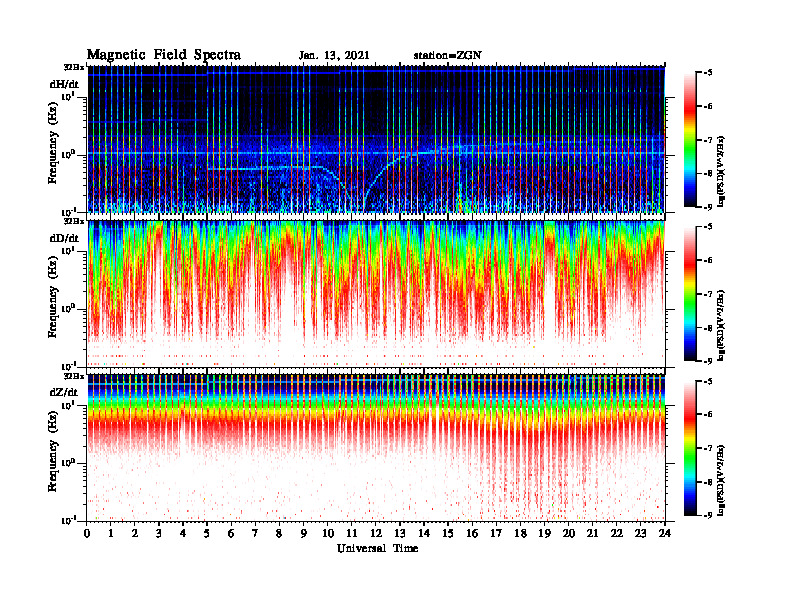Image resolution: width=792 pixels, height=612 pixels.
Task: Click the "station=ZGN" label
Action: click(448, 56)
